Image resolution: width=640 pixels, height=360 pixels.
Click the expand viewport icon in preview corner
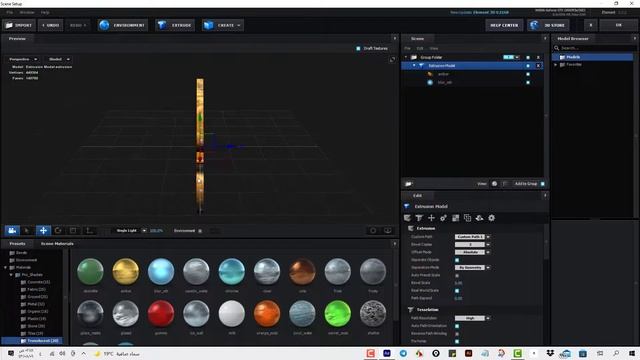pos(392,60)
